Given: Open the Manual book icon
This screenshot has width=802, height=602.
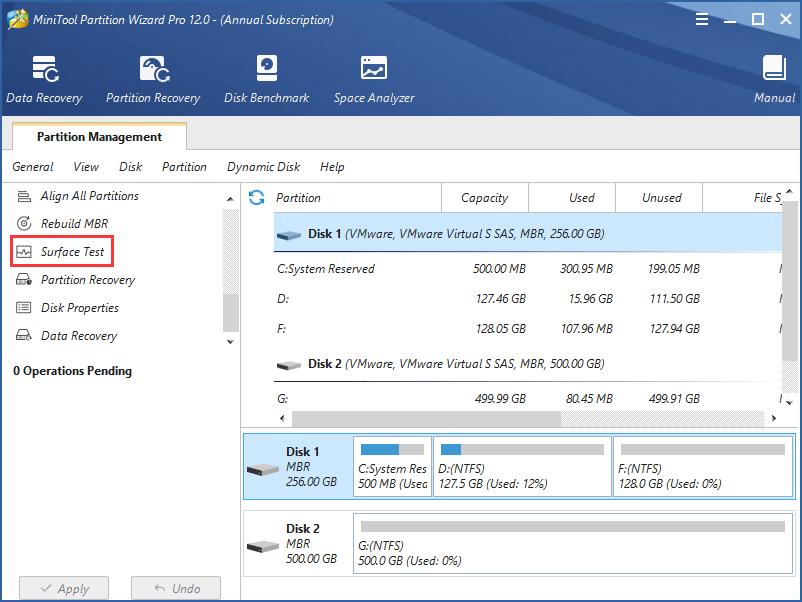Looking at the screenshot, I should [x=774, y=68].
